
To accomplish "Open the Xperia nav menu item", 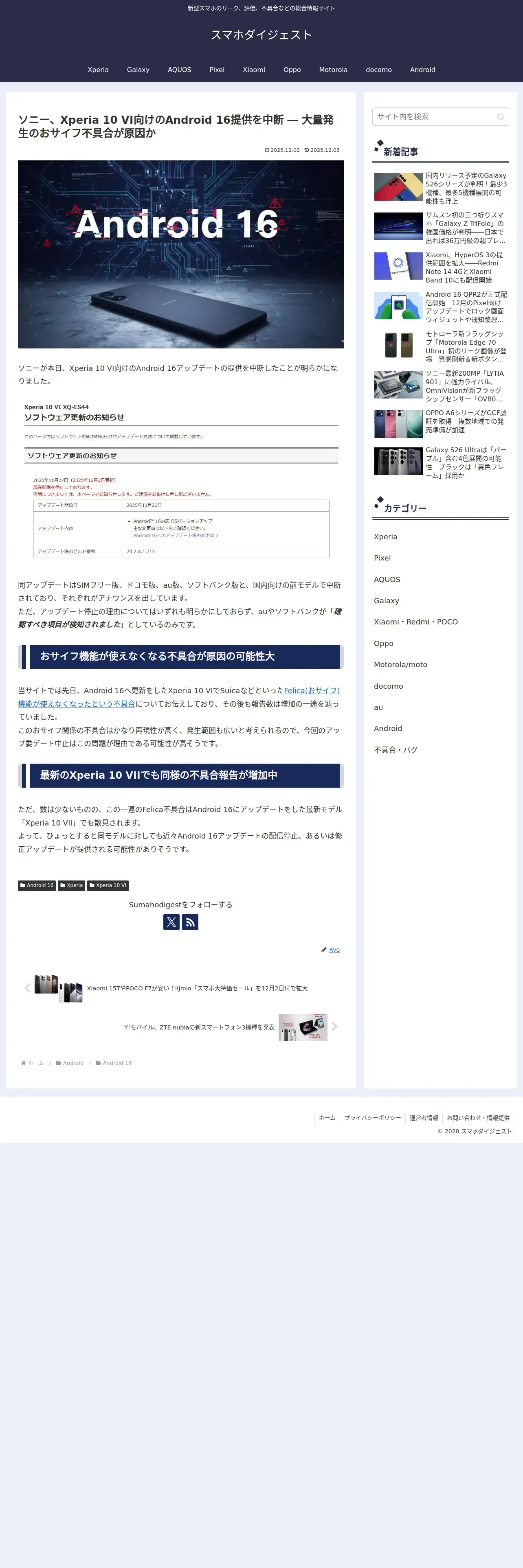I will click(x=98, y=70).
